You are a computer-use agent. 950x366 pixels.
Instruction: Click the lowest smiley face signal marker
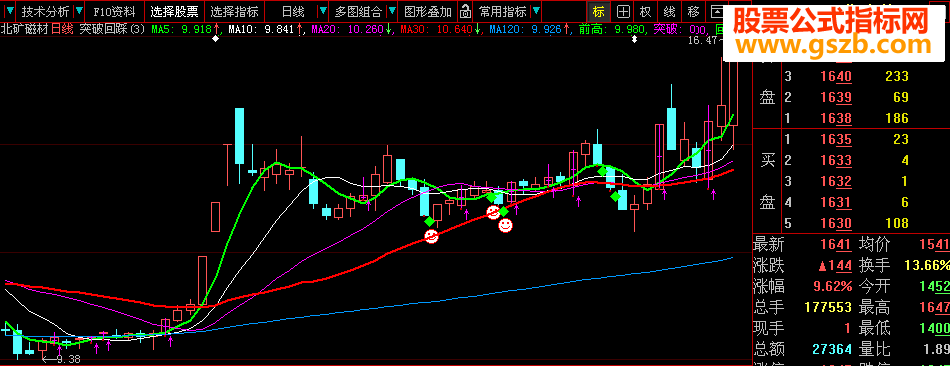click(431, 236)
